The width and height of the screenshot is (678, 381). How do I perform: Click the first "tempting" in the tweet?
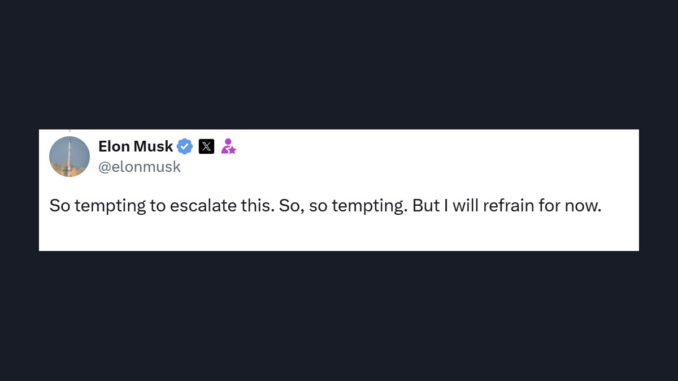[x=110, y=206]
